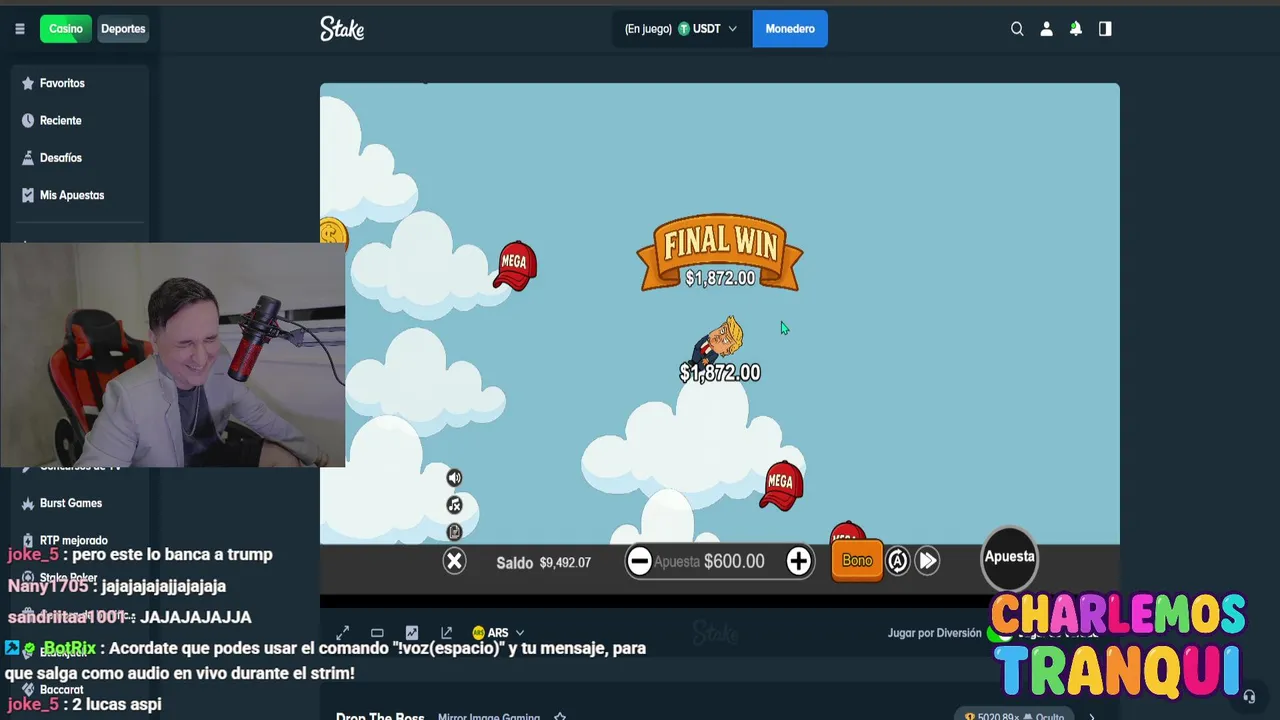Image resolution: width=1280 pixels, height=720 pixels.
Task: Open the live support headset icon
Action: click(1248, 697)
